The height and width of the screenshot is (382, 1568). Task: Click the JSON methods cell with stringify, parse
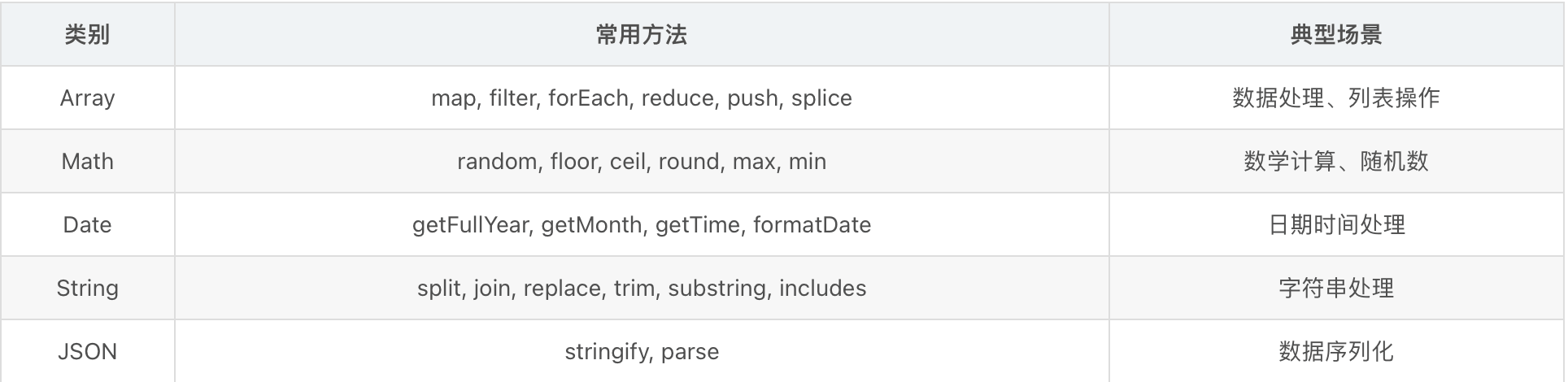641,352
